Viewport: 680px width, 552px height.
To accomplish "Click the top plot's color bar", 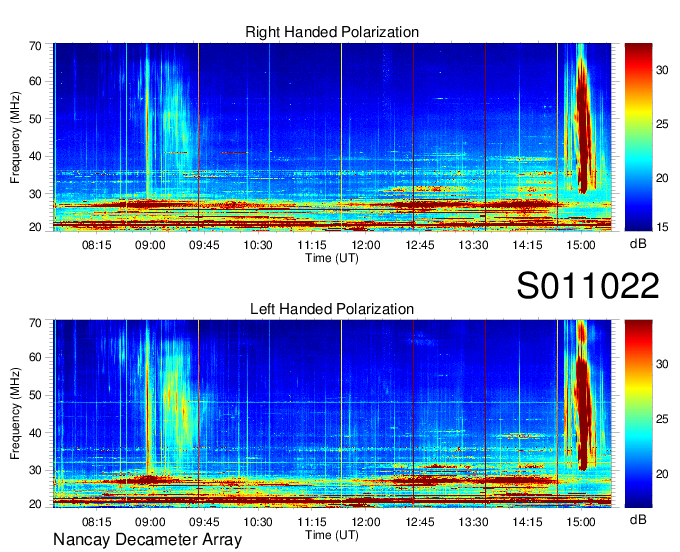I will point(638,137).
